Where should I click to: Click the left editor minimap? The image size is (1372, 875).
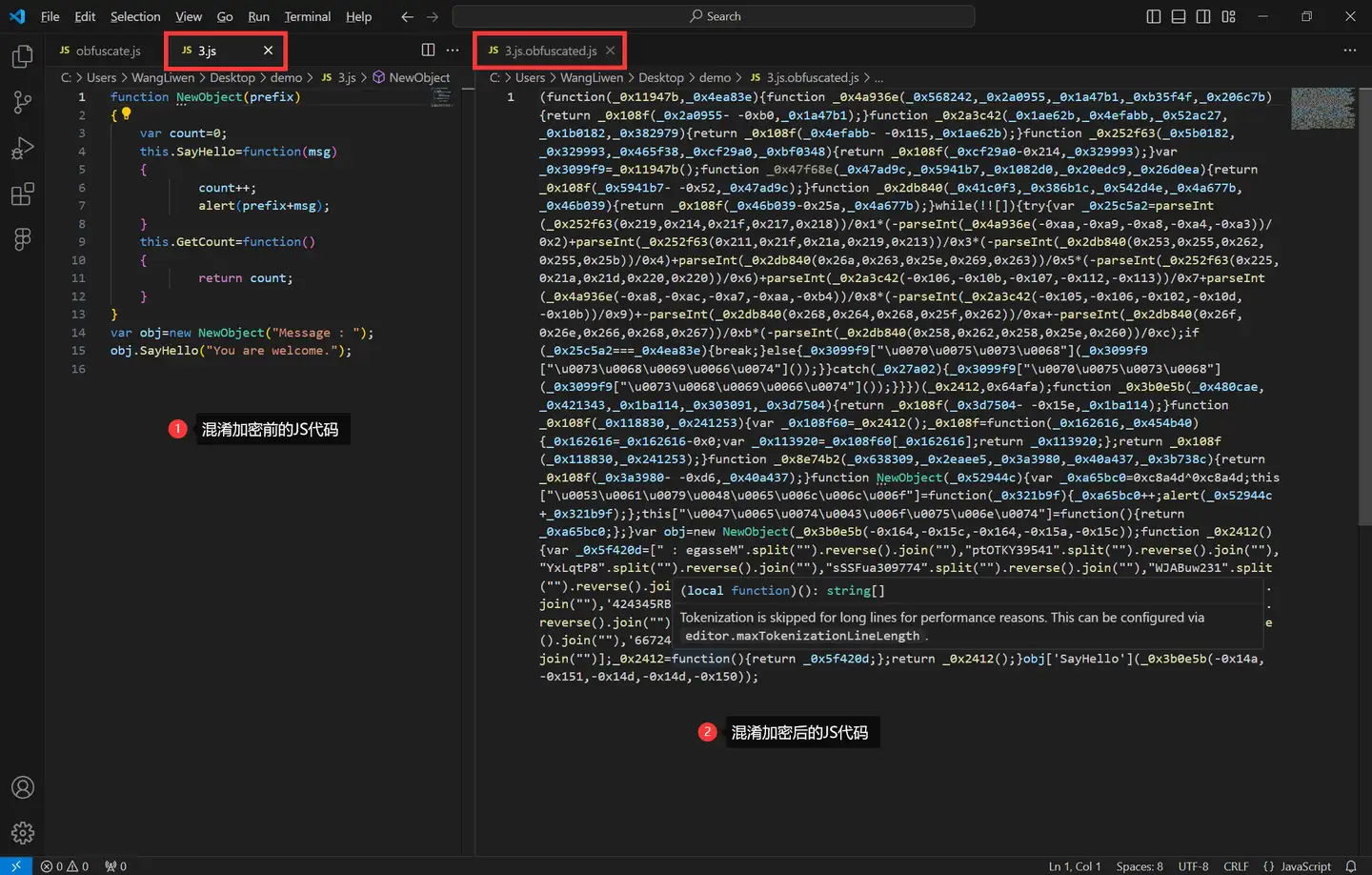pyautogui.click(x=441, y=95)
